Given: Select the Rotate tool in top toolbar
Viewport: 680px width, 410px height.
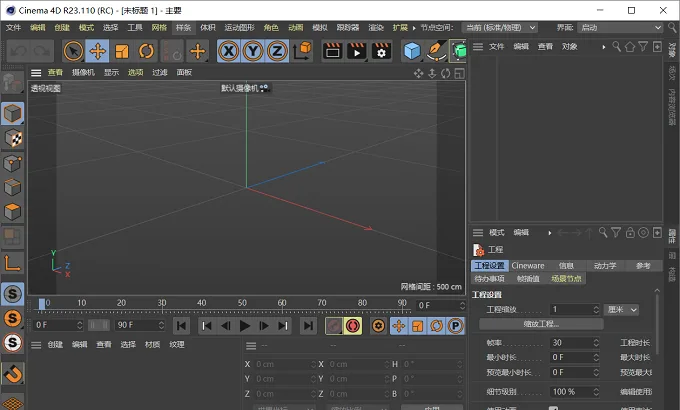Looking at the screenshot, I should 146,51.
